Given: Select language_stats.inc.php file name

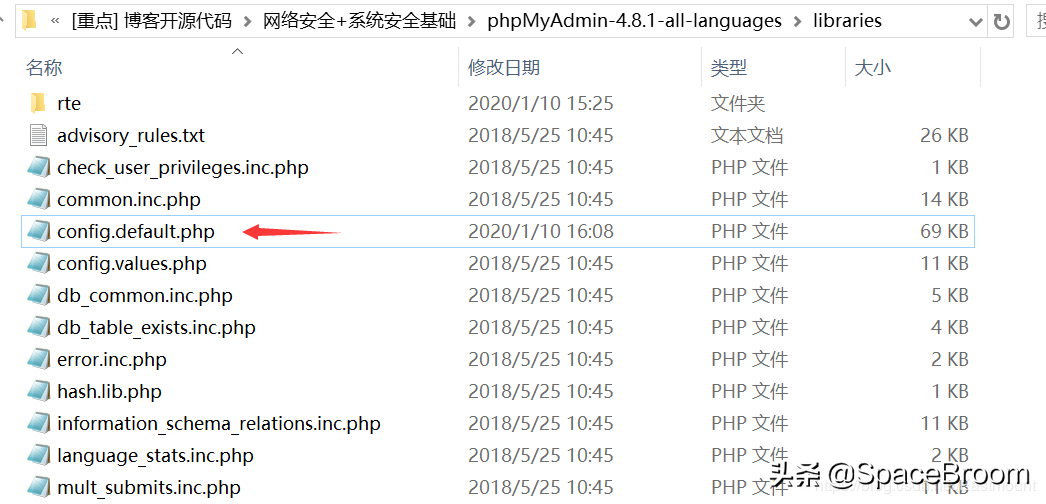Looking at the screenshot, I should (x=155, y=455).
